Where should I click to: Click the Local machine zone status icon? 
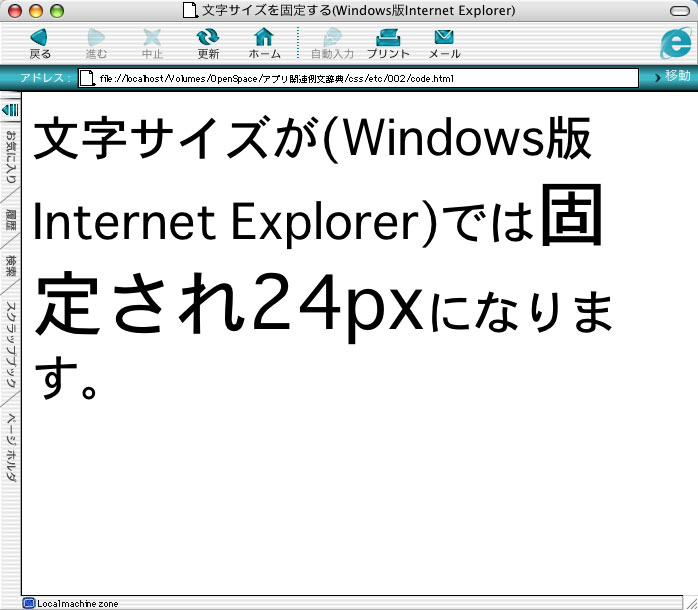coord(28,603)
